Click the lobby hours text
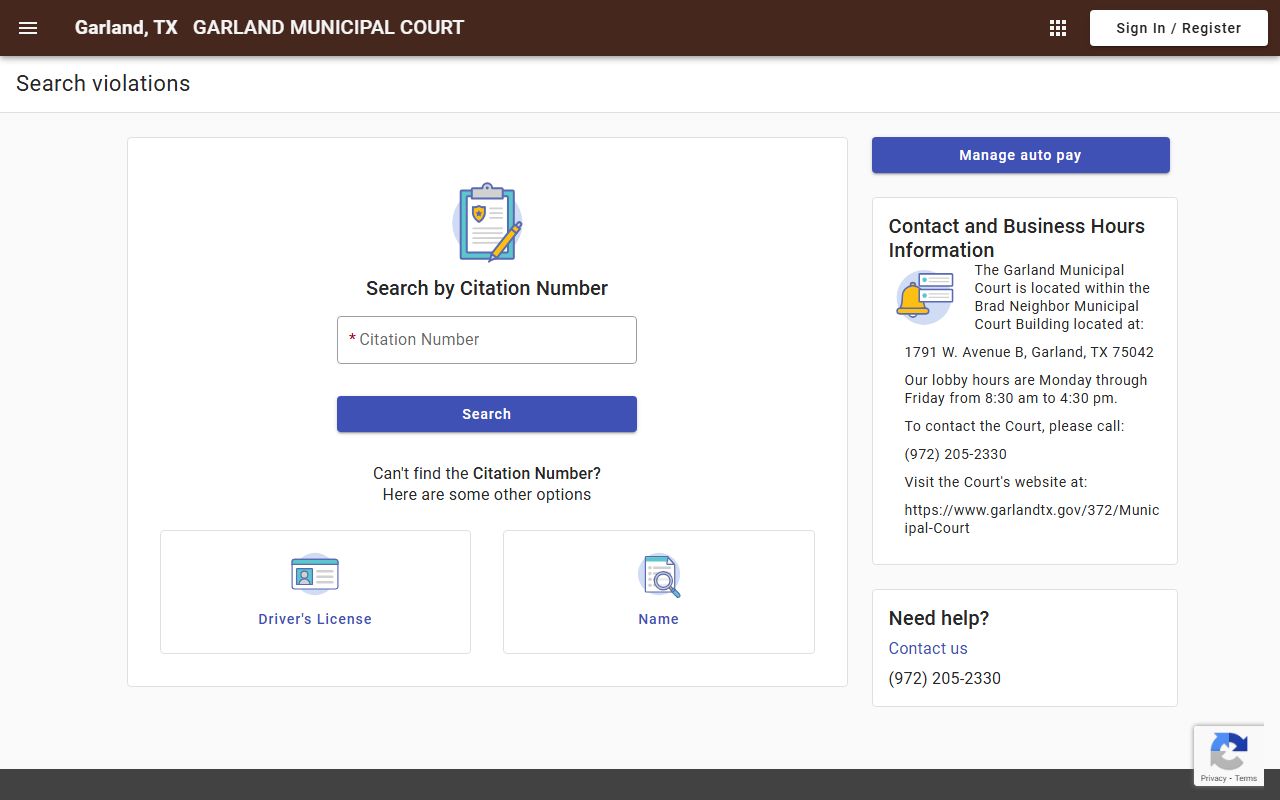This screenshot has height=800, width=1280. click(1026, 389)
